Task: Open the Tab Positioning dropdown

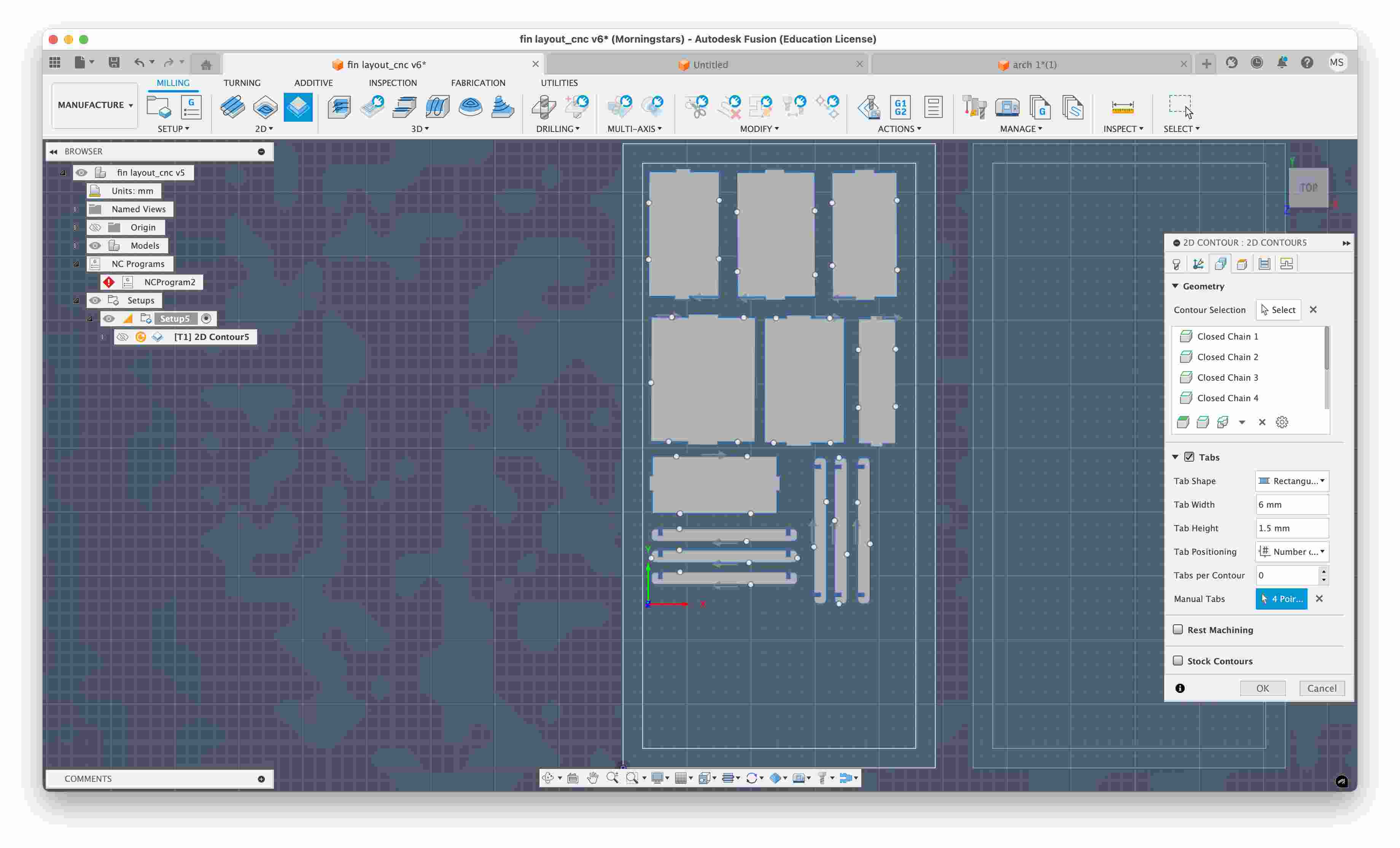Action: coord(1292,551)
